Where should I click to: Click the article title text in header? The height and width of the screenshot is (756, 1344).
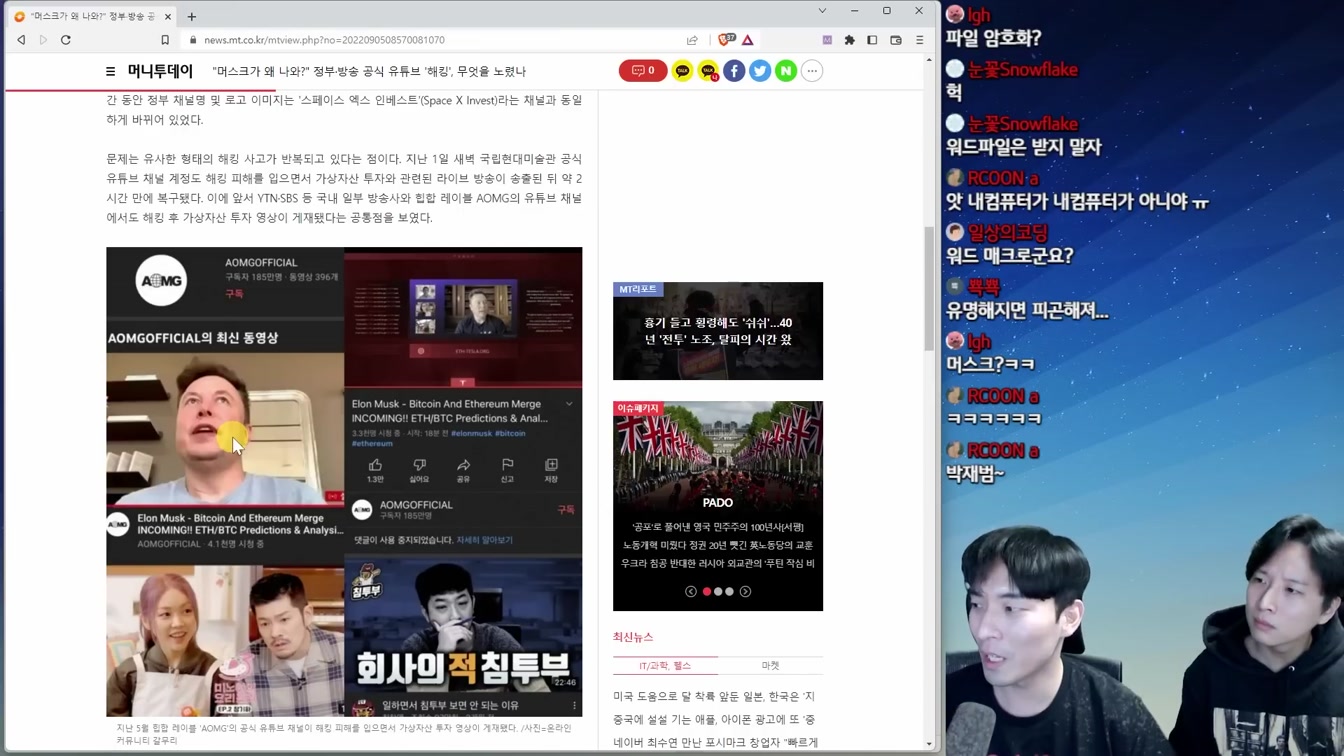tap(369, 71)
